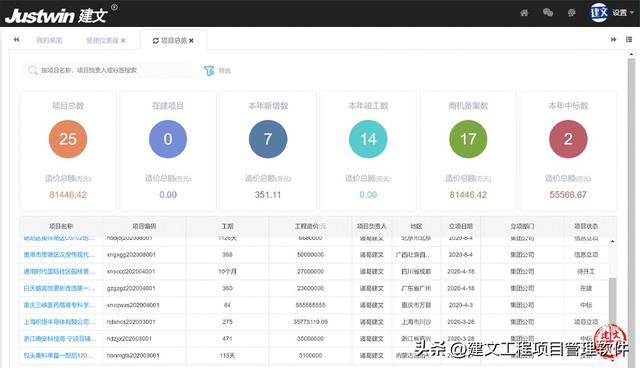Click the Justwin 建文 logo
640x368 pixels.
point(61,14)
